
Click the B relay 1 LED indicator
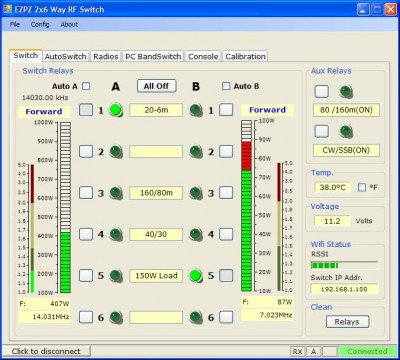tap(196, 110)
